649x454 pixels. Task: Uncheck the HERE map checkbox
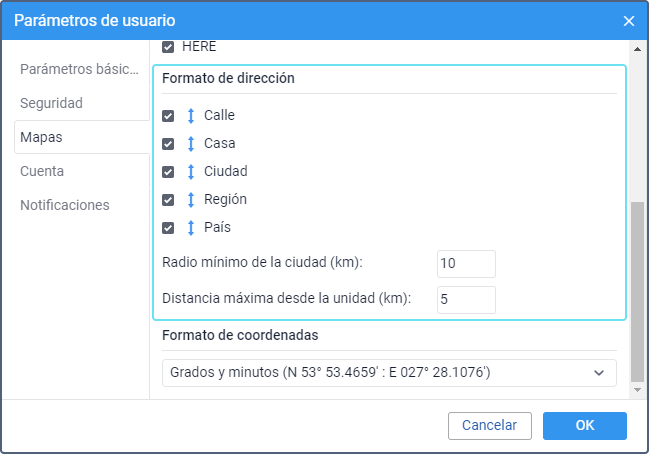[x=168, y=47]
